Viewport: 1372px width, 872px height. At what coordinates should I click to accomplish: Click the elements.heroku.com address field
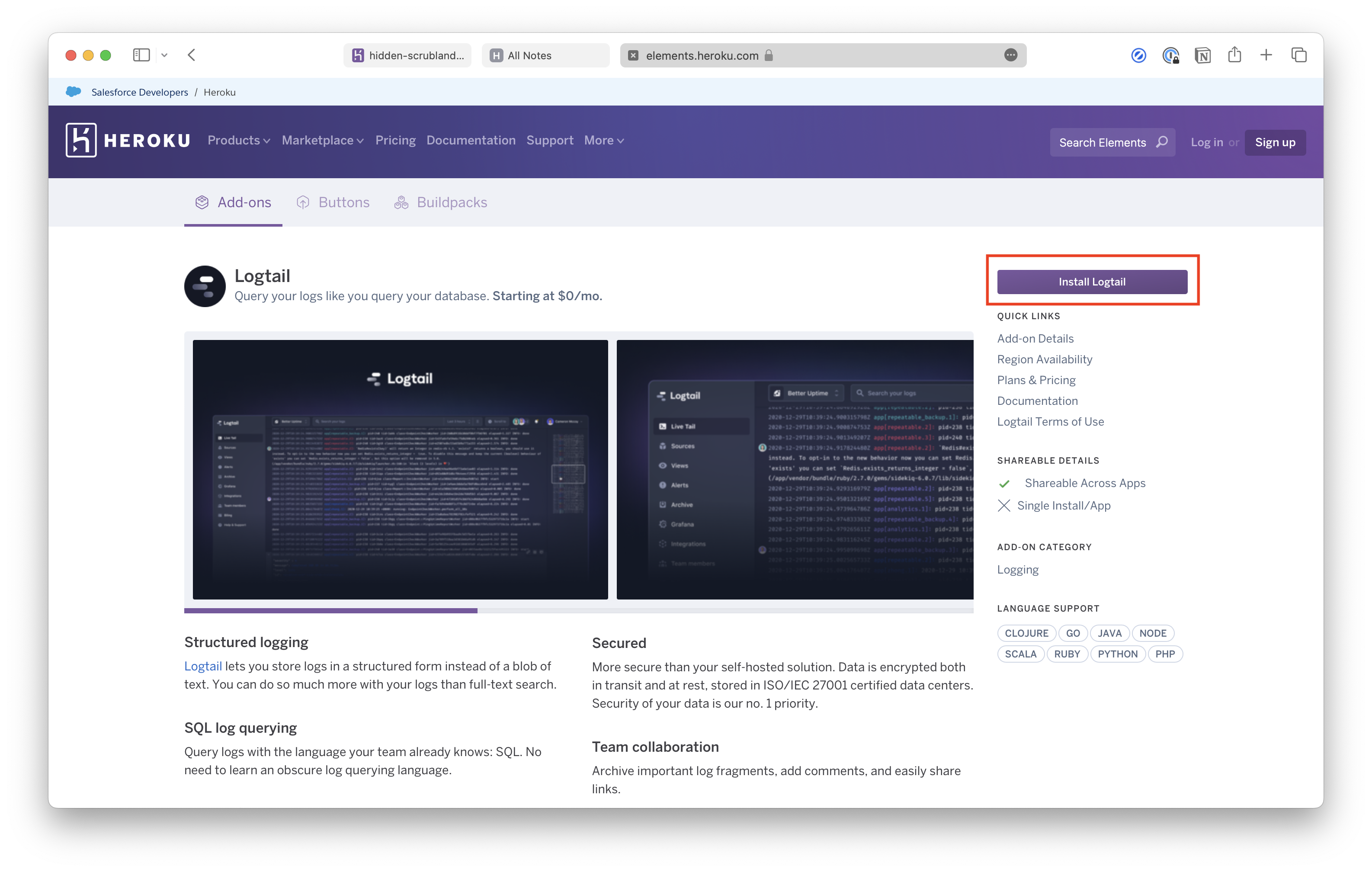click(x=823, y=55)
